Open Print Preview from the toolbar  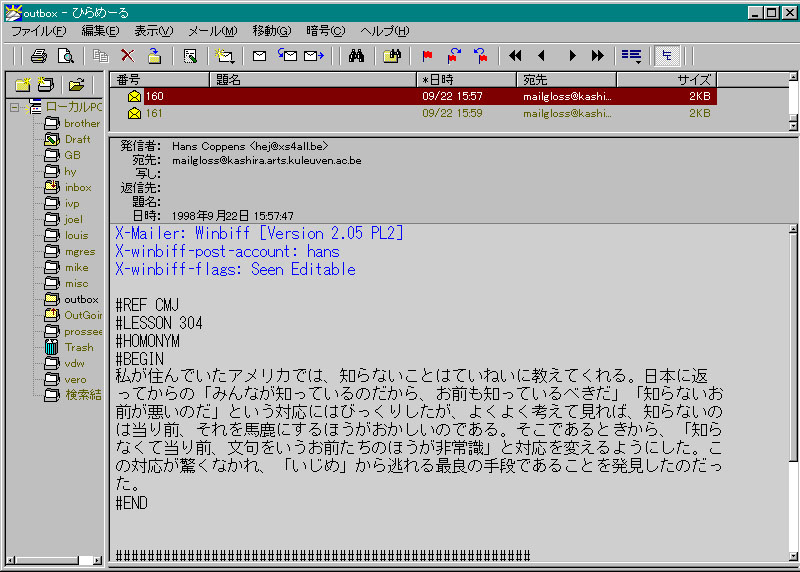(66, 56)
